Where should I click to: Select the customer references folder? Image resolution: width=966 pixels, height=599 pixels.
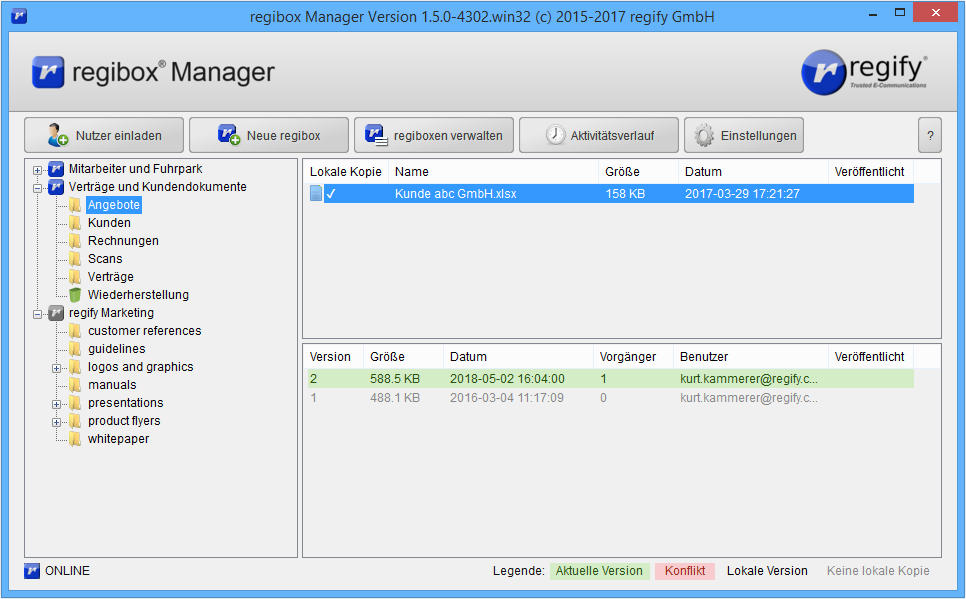[144, 330]
